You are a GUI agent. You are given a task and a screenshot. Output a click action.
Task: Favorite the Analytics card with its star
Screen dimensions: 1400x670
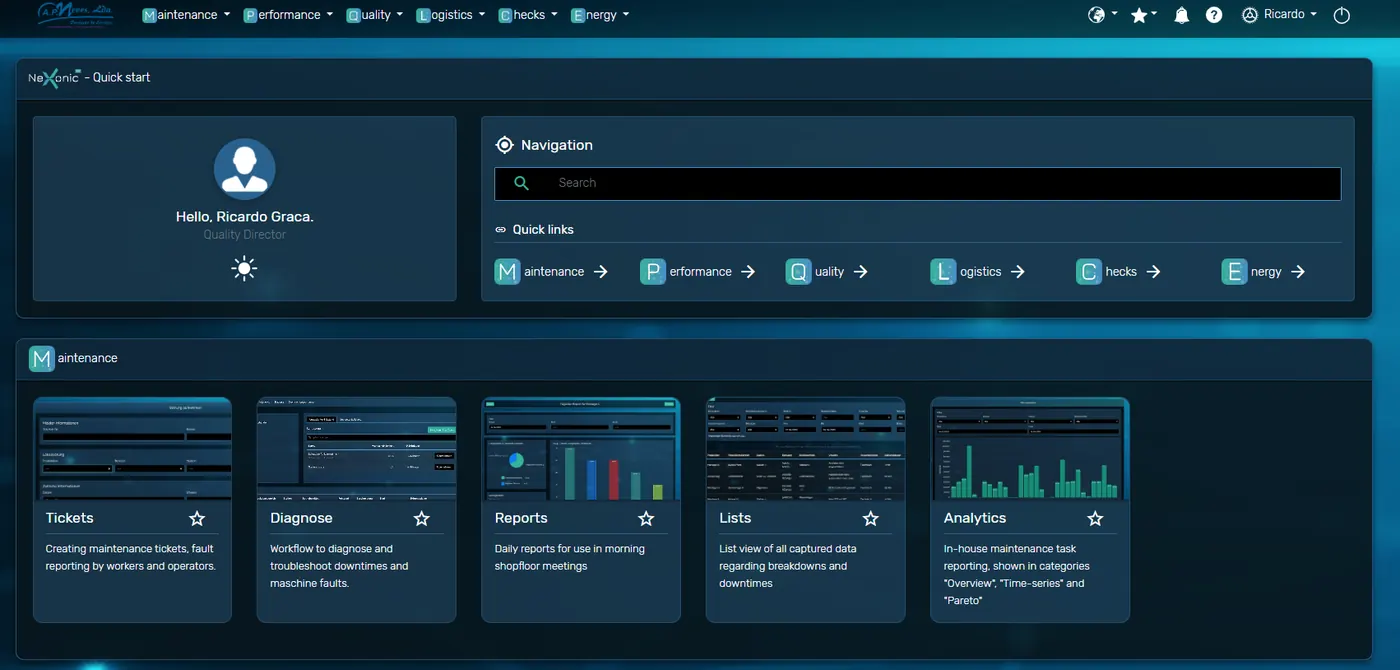1095,518
